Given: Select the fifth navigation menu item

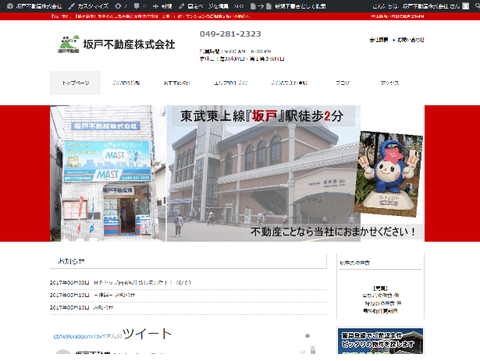Looking at the screenshot, I should (289, 83).
